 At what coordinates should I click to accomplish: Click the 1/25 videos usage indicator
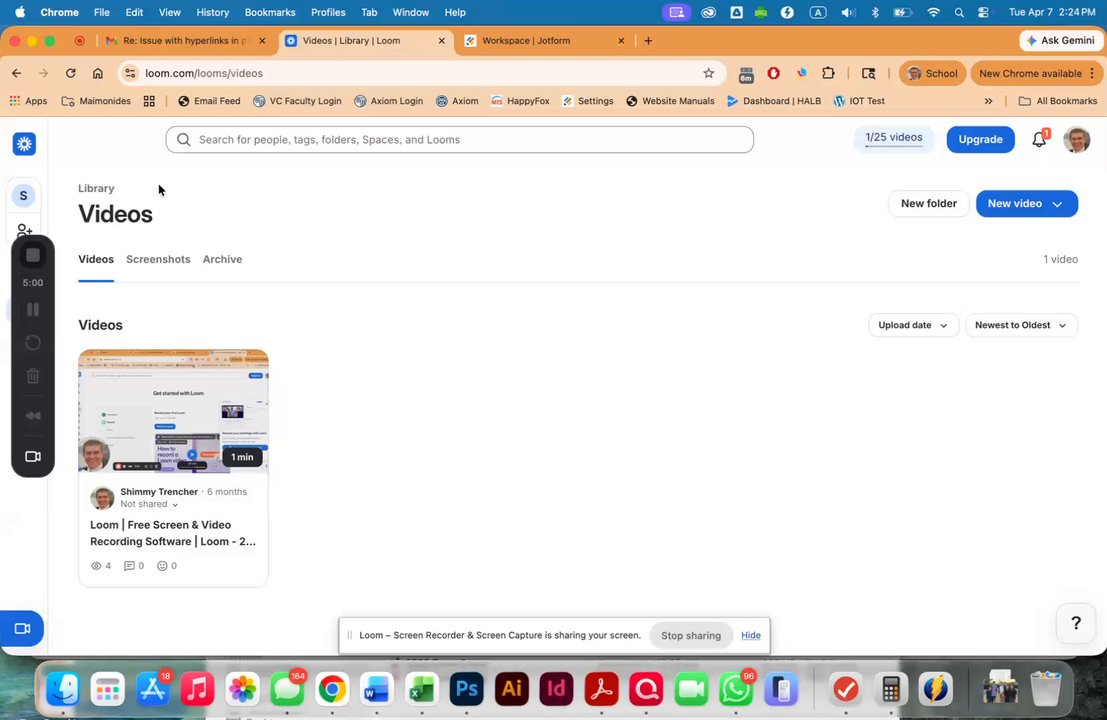click(x=894, y=138)
